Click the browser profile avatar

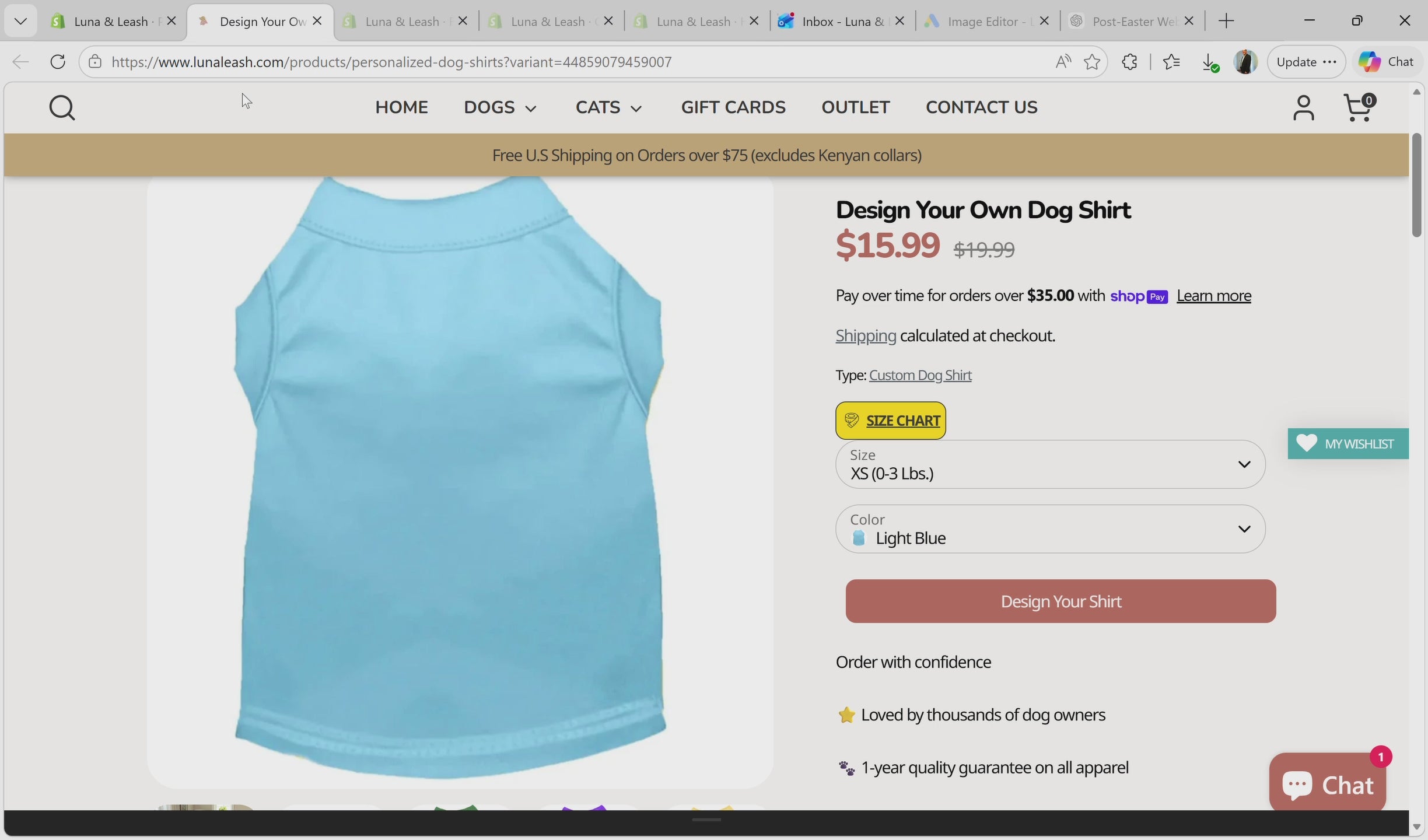pyautogui.click(x=1245, y=62)
